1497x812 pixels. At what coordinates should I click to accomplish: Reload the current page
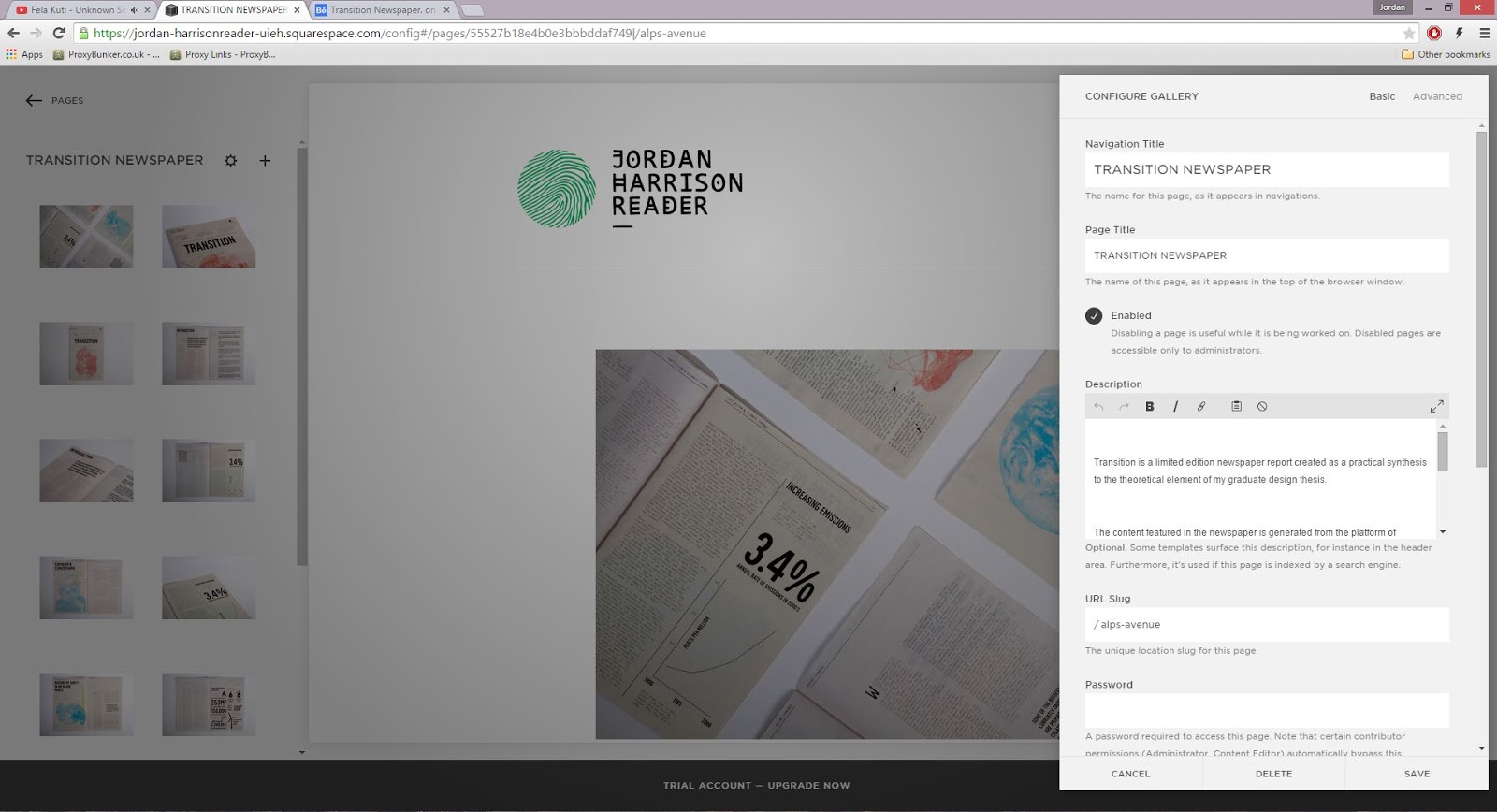58,33
